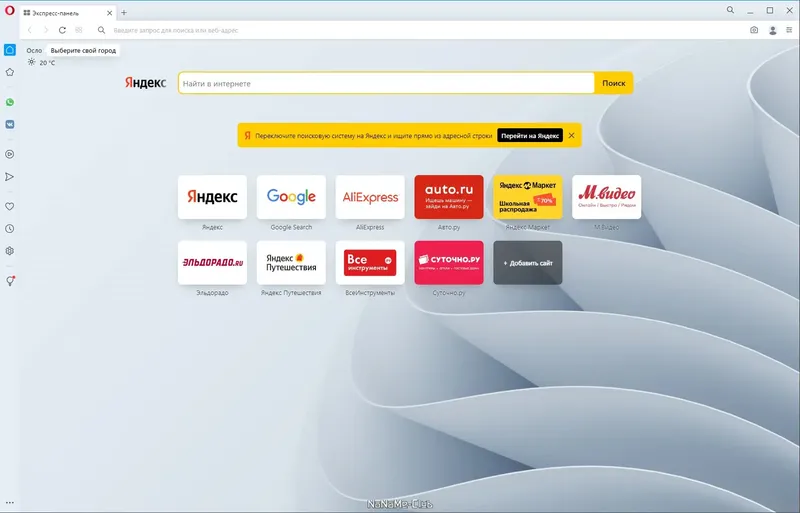Screen dimensions: 800x513
Task: Close the Экспресс-панель tab
Action: tap(109, 13)
